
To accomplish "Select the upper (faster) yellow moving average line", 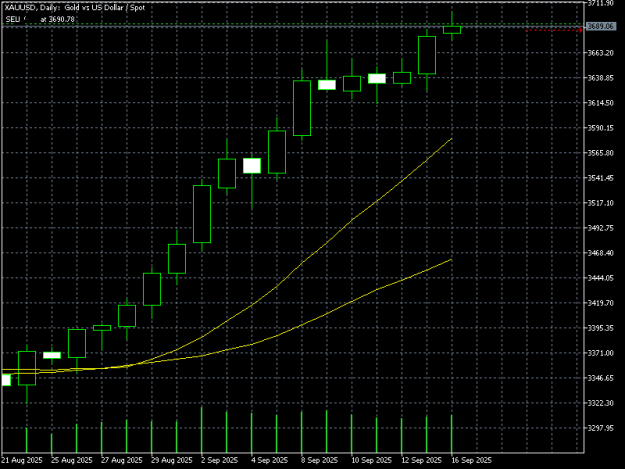I will (327, 242).
